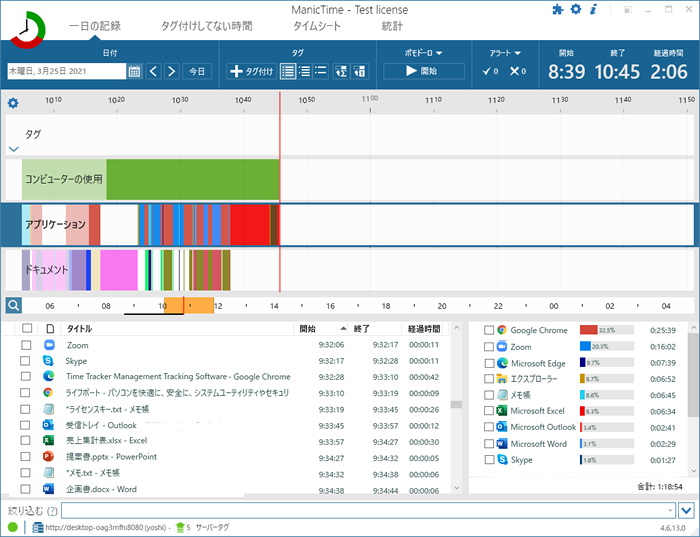The height and width of the screenshot is (537, 700).
Task: Open the info icon in title bar
Action: 593,9
